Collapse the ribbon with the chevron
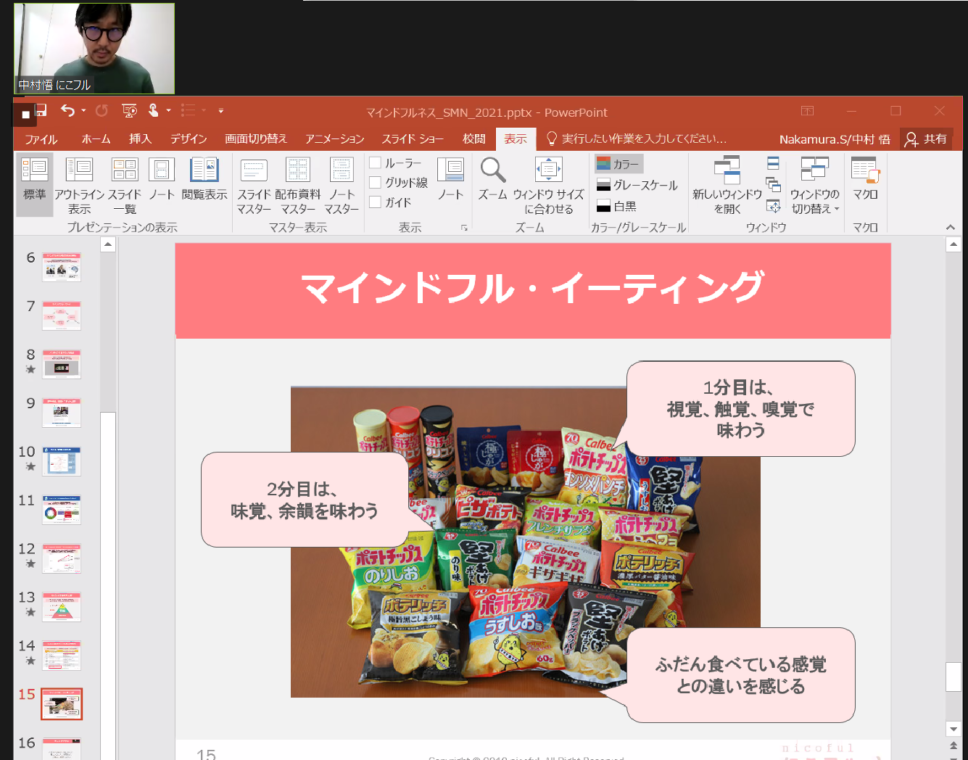Viewport: 968px width, 760px height. [950, 227]
